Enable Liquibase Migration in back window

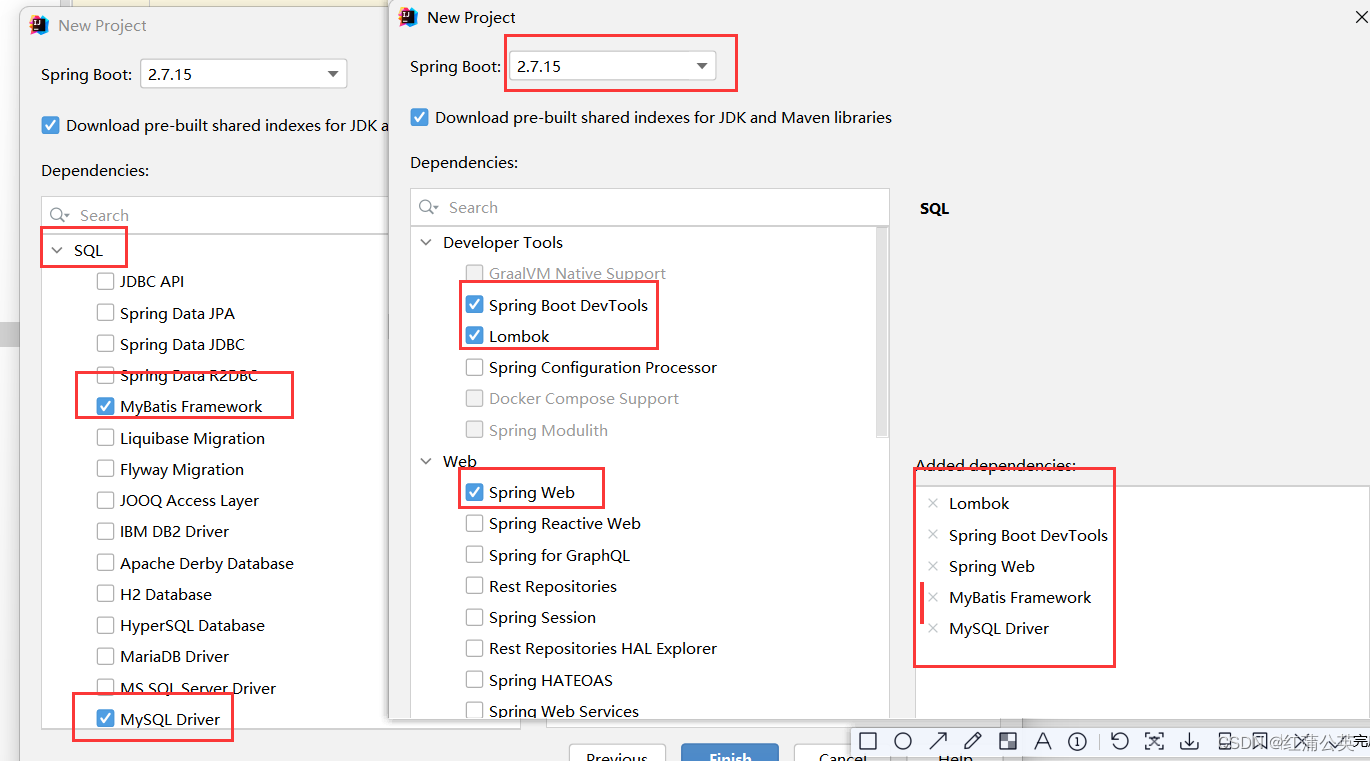click(105, 438)
